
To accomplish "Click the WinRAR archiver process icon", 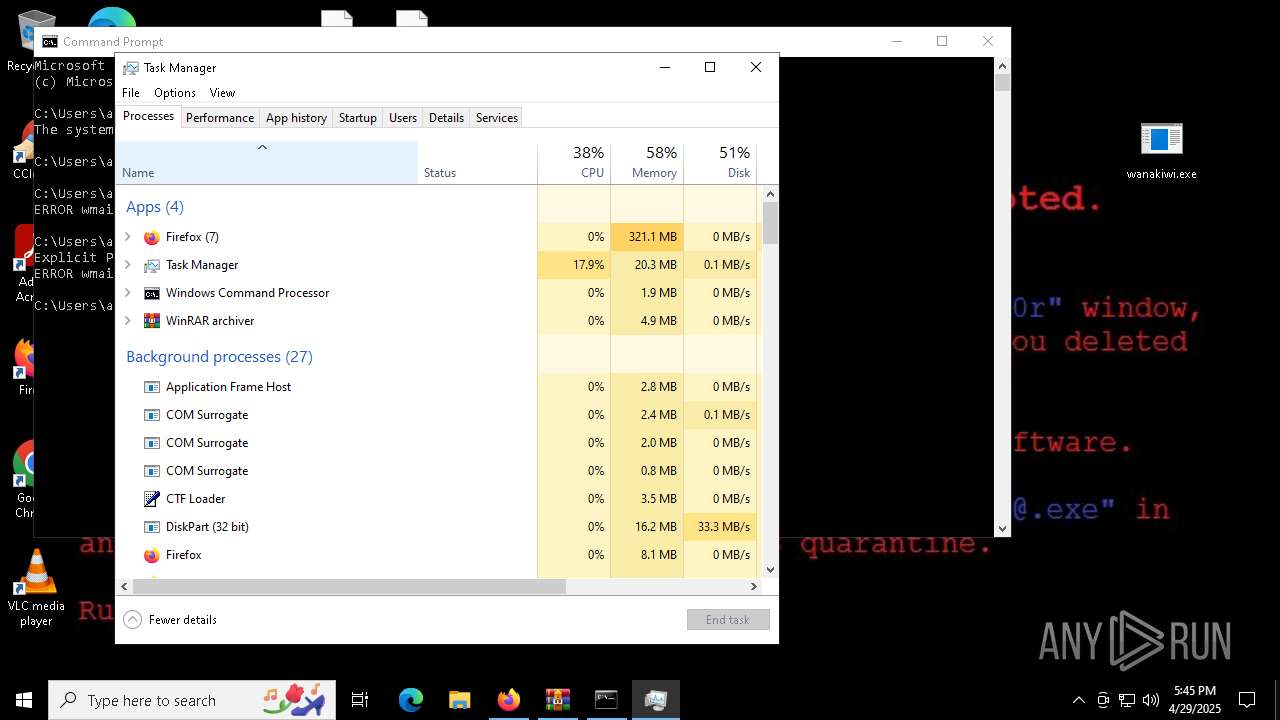I will tap(152, 321).
